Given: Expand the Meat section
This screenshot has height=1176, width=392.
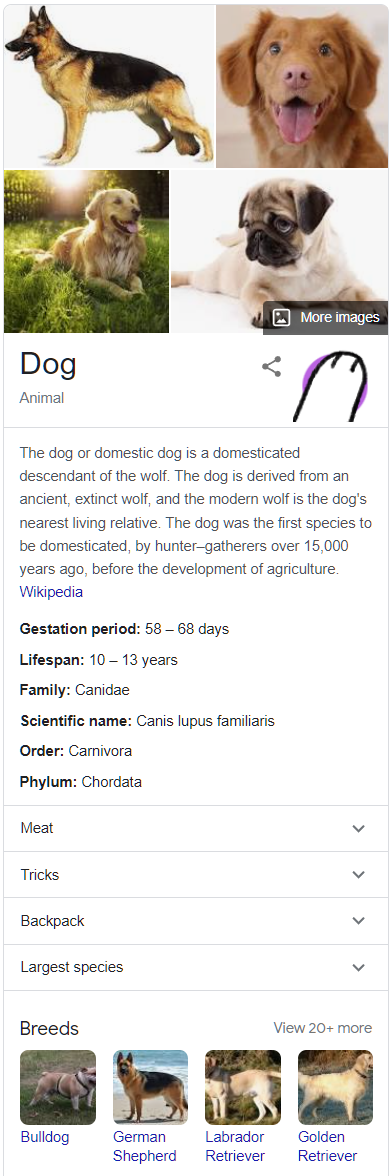Looking at the screenshot, I should click(x=196, y=829).
